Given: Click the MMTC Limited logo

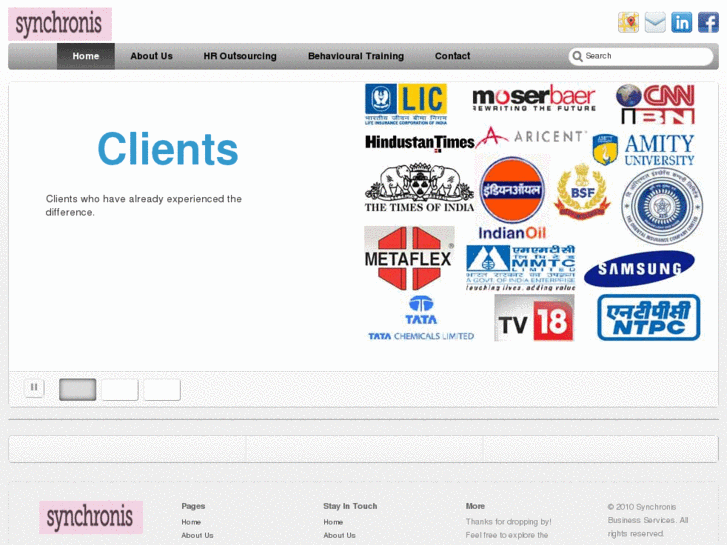Looking at the screenshot, I should pyautogui.click(x=521, y=268).
